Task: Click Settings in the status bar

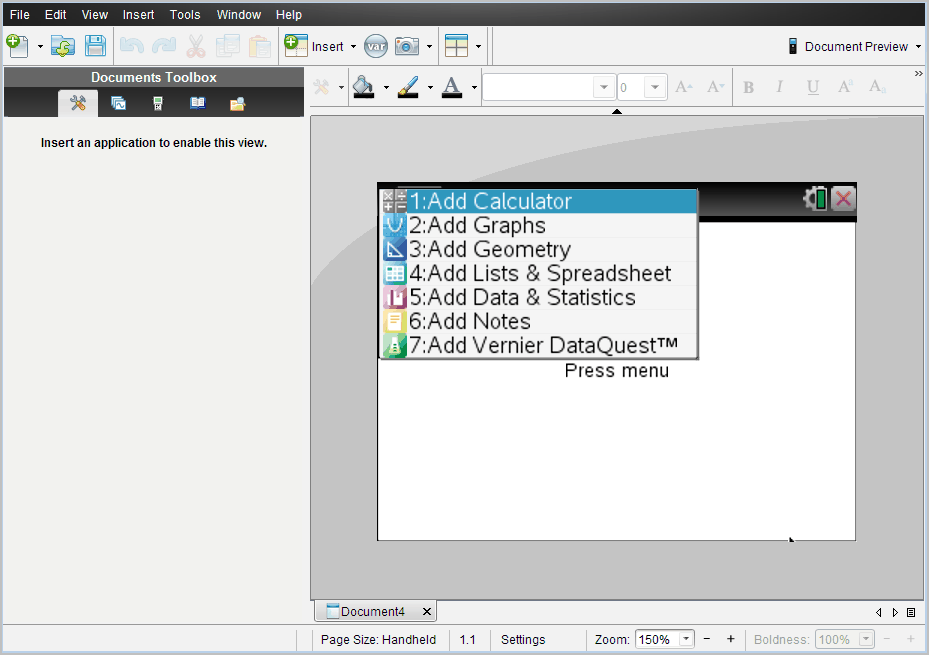Action: pos(523,639)
